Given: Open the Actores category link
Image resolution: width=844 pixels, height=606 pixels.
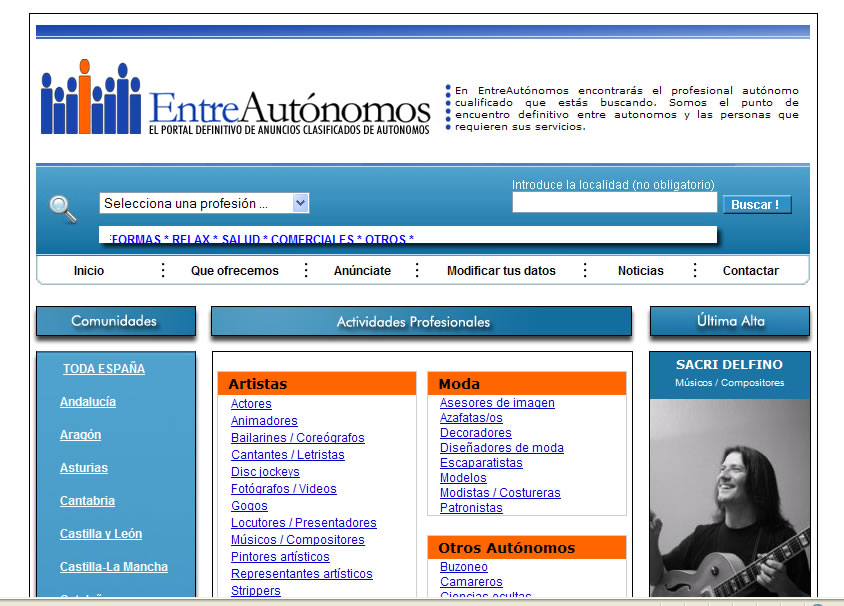Looking at the screenshot, I should point(251,404).
